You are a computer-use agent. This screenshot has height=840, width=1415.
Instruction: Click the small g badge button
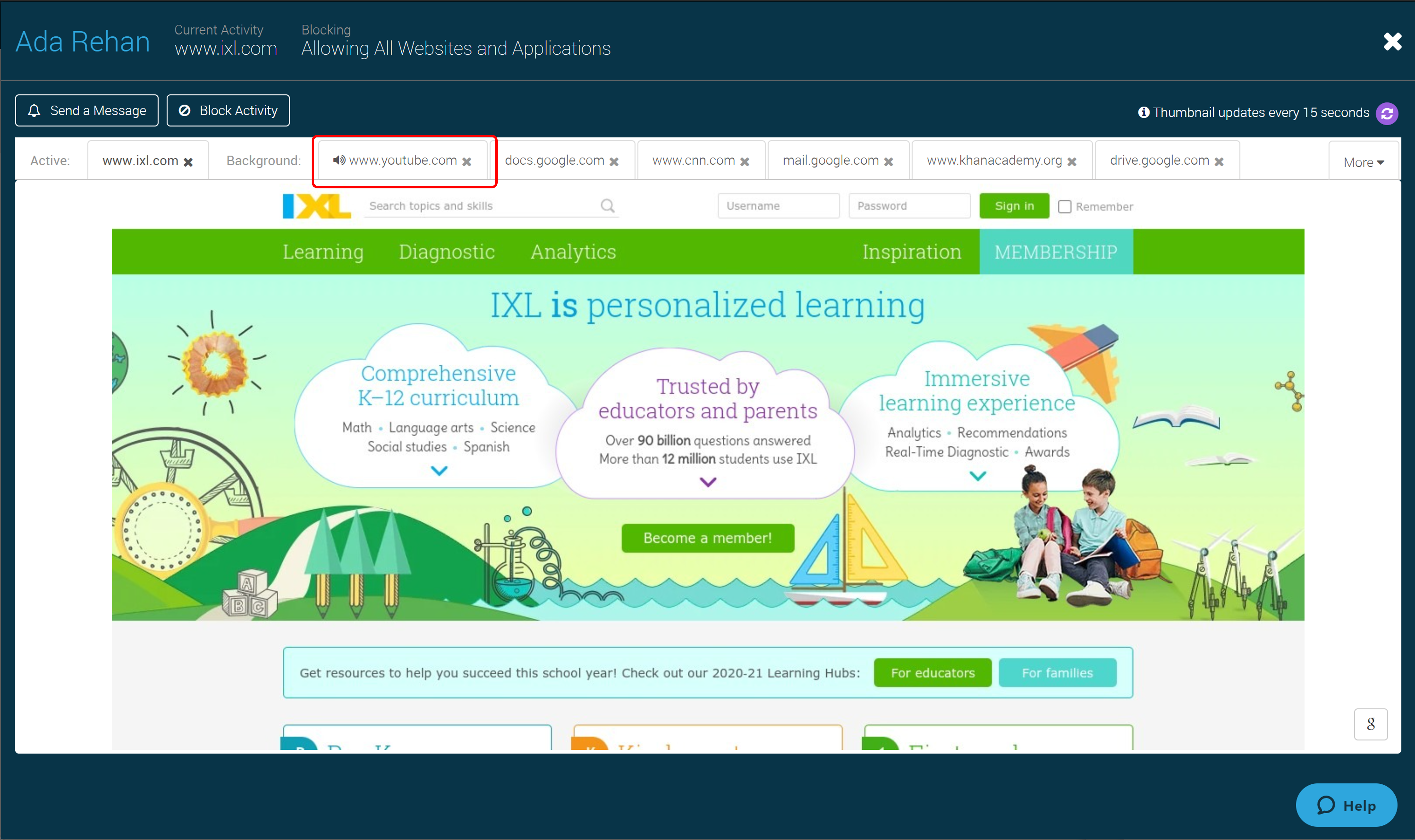[x=1370, y=724]
